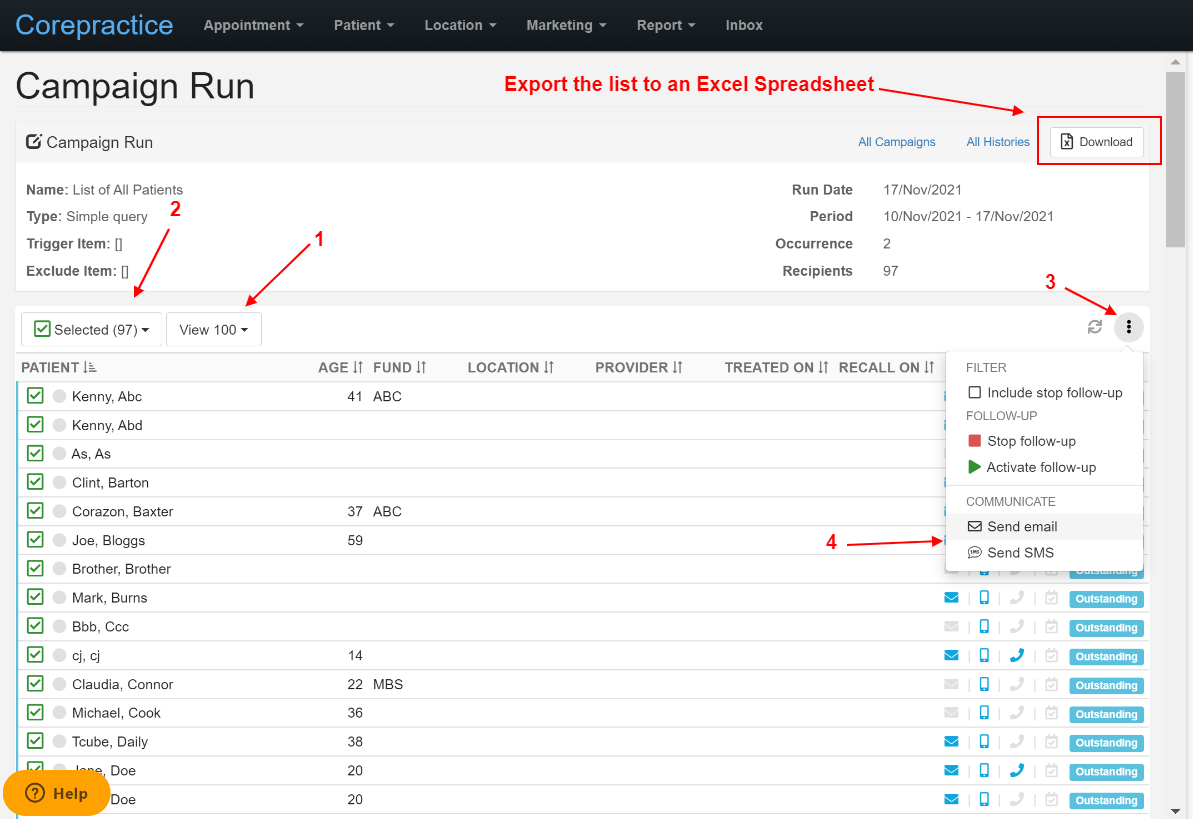Screen dimensions: 1193x819
Task: Uncheck the Kenny, Abc patient checkbox
Action: [x=35, y=396]
